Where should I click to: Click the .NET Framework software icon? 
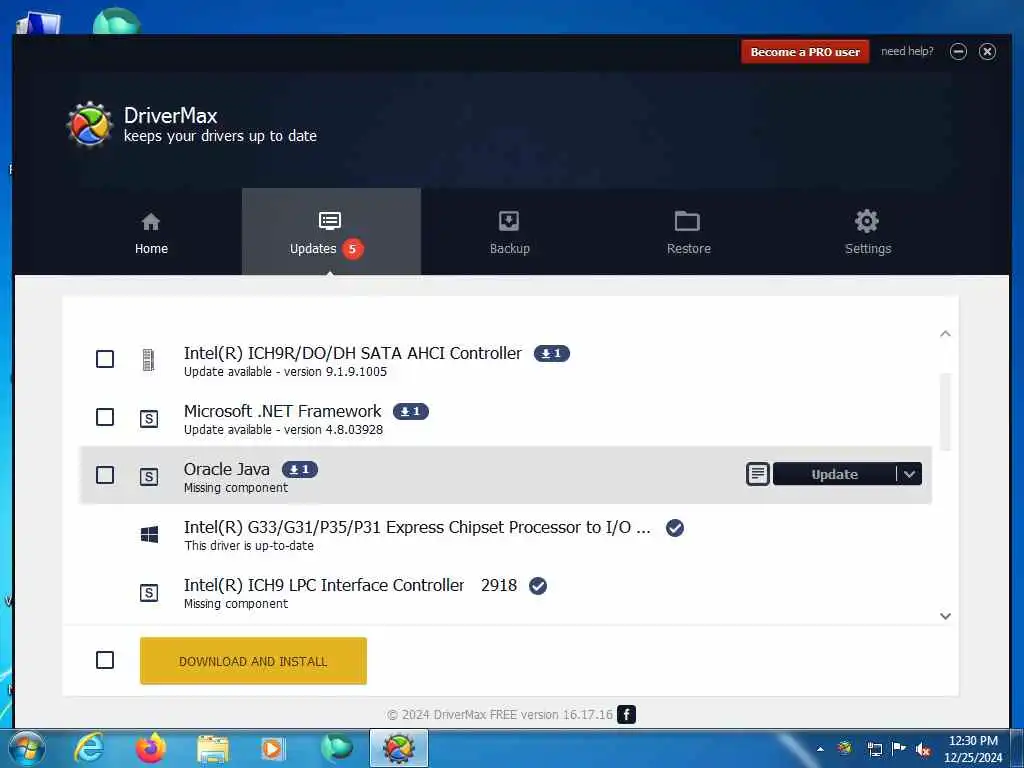click(149, 419)
